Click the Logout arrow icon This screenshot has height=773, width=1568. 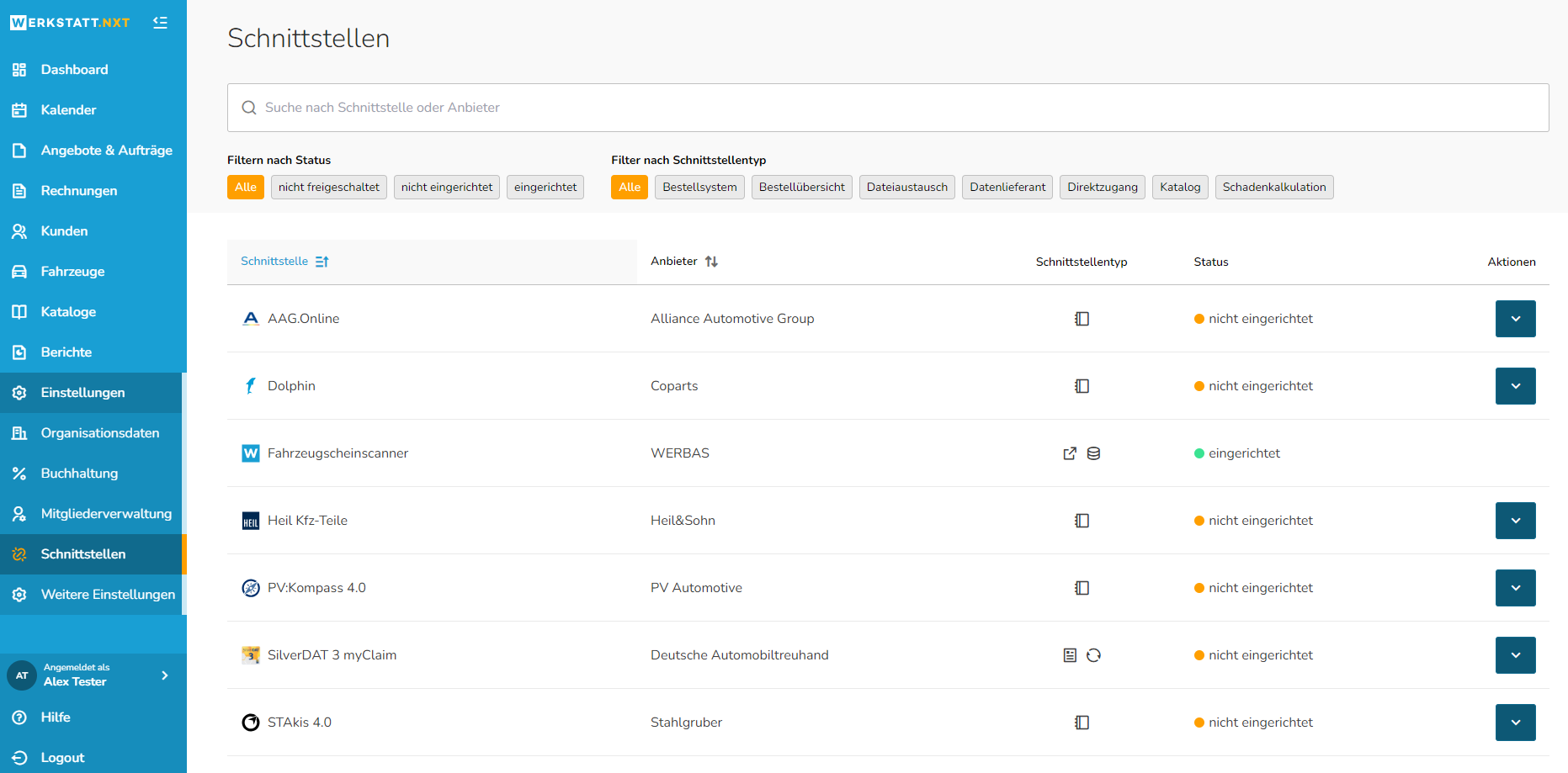click(x=19, y=758)
